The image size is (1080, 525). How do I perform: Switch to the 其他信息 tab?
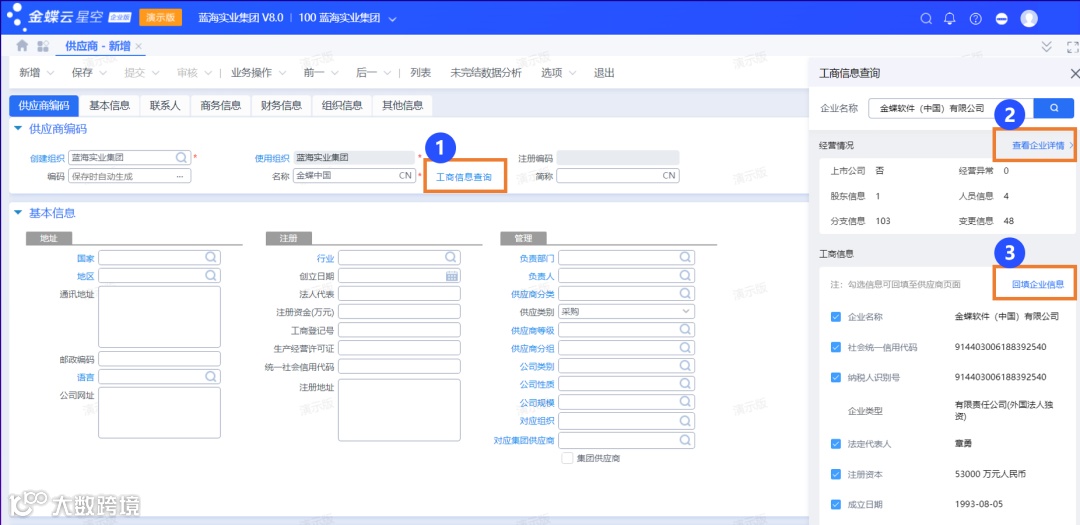(x=402, y=105)
